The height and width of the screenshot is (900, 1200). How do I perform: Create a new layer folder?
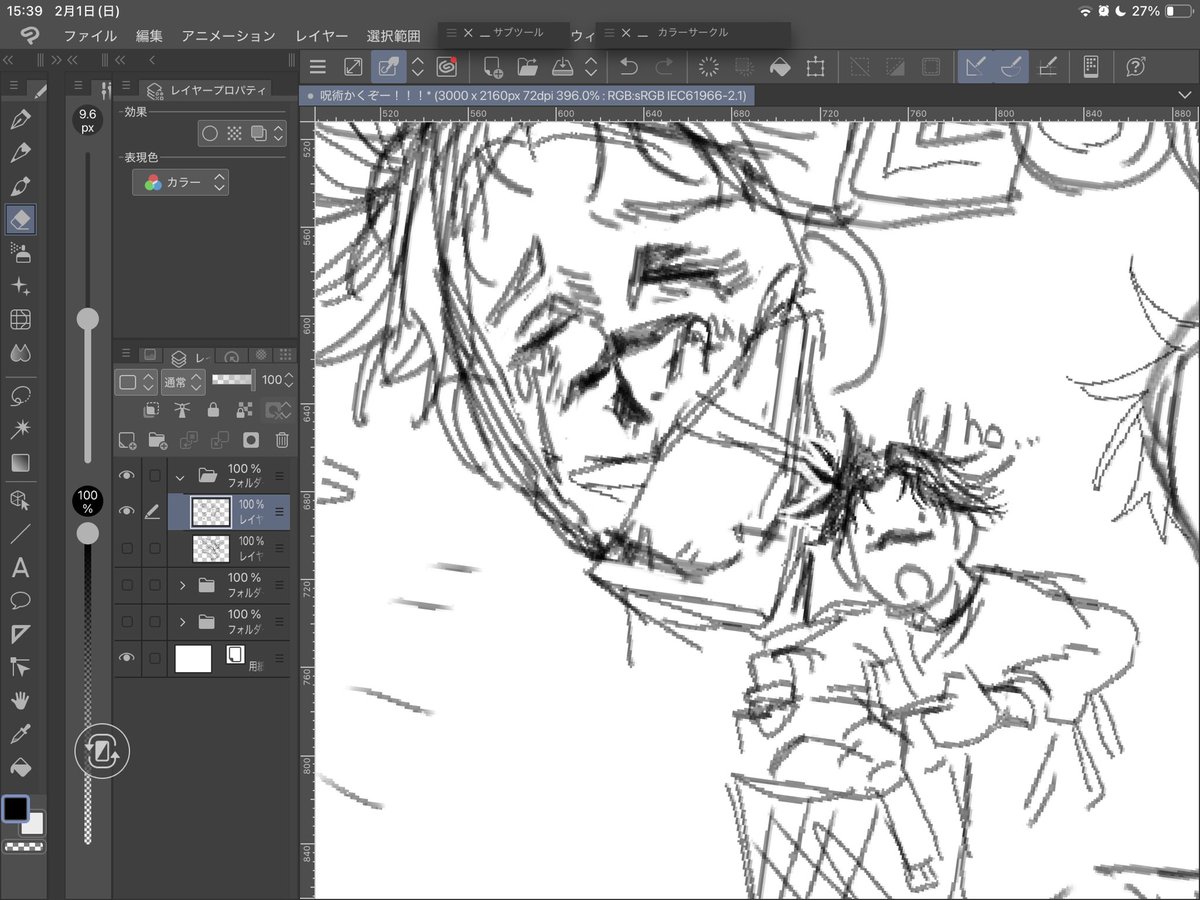click(x=157, y=439)
